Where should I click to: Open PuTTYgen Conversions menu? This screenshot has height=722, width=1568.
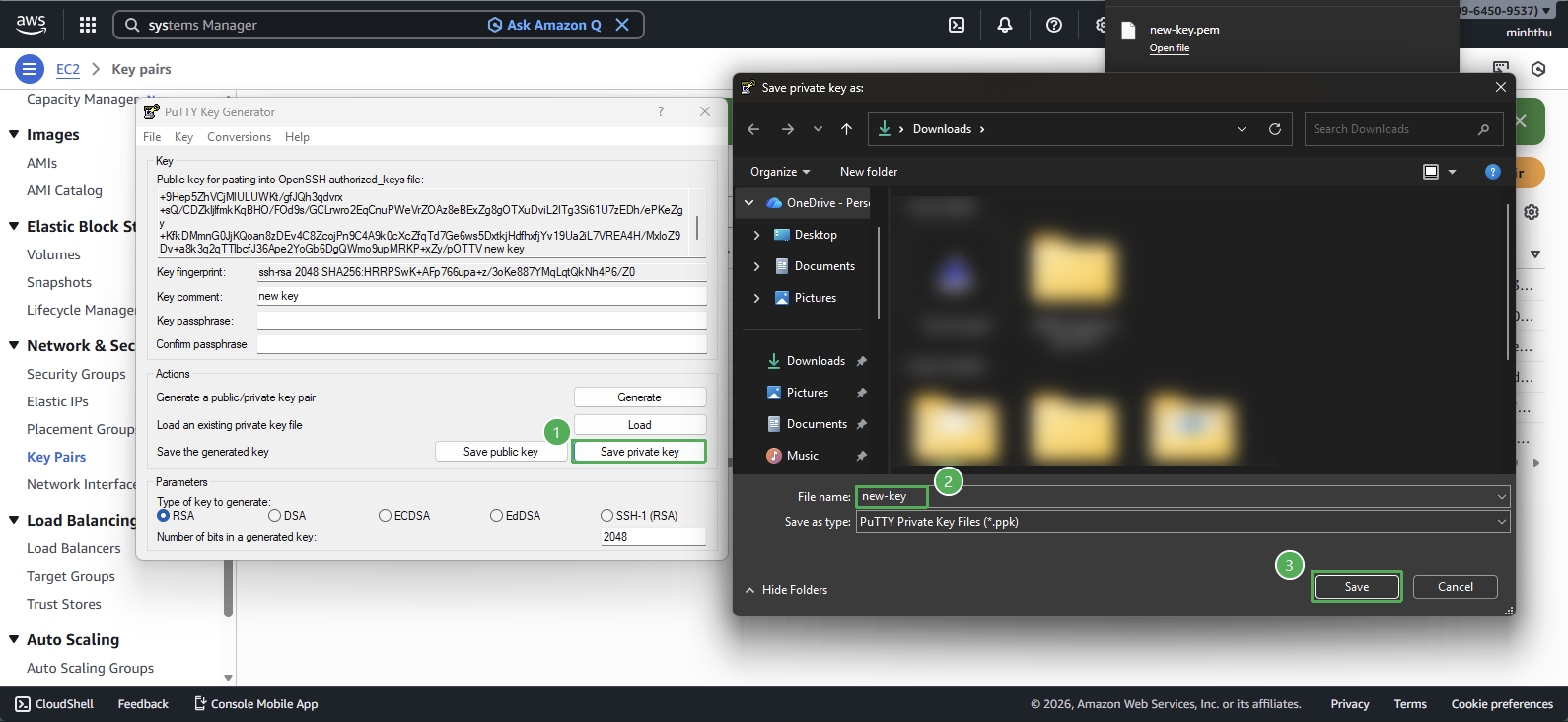239,137
